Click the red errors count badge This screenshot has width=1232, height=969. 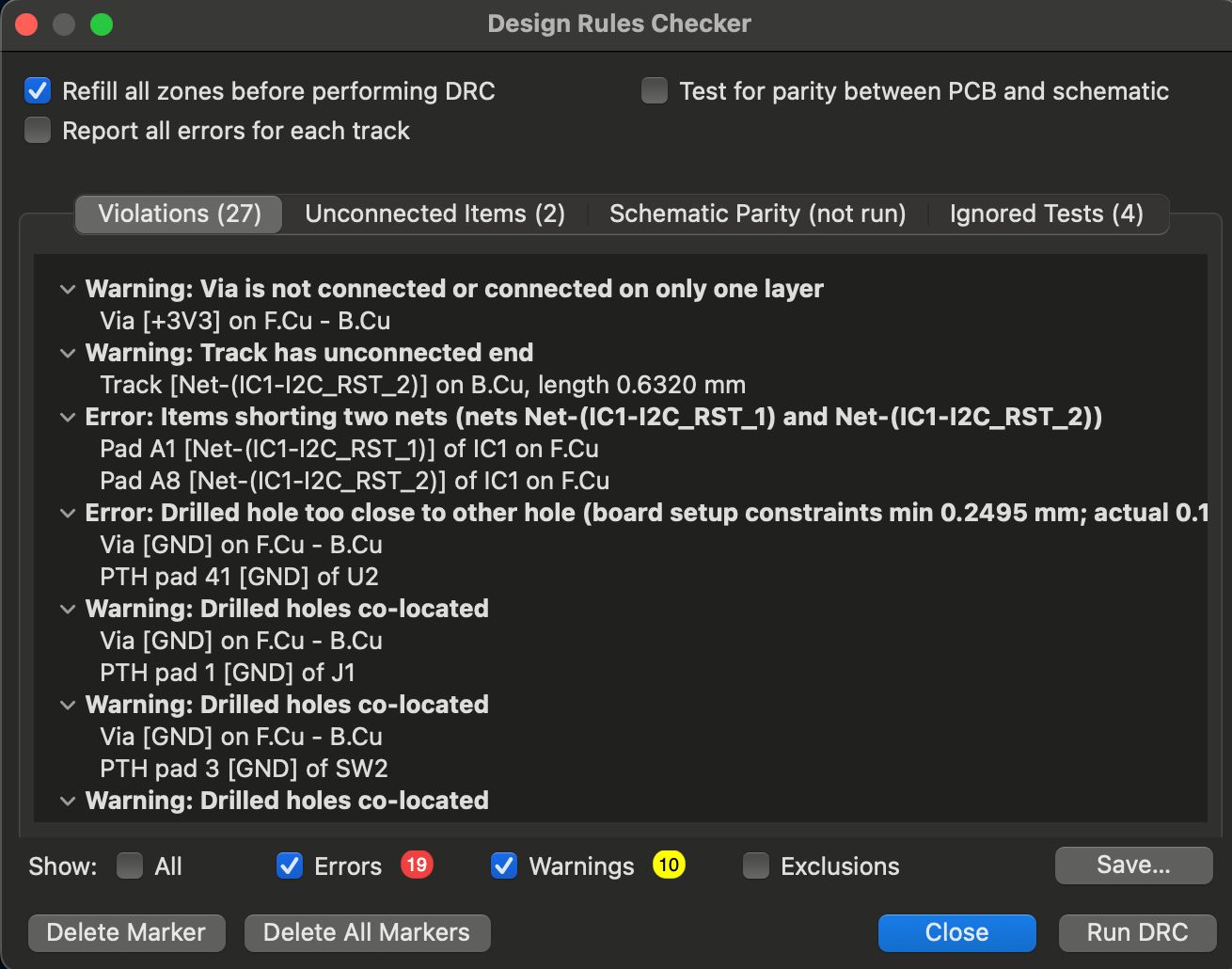click(x=417, y=865)
